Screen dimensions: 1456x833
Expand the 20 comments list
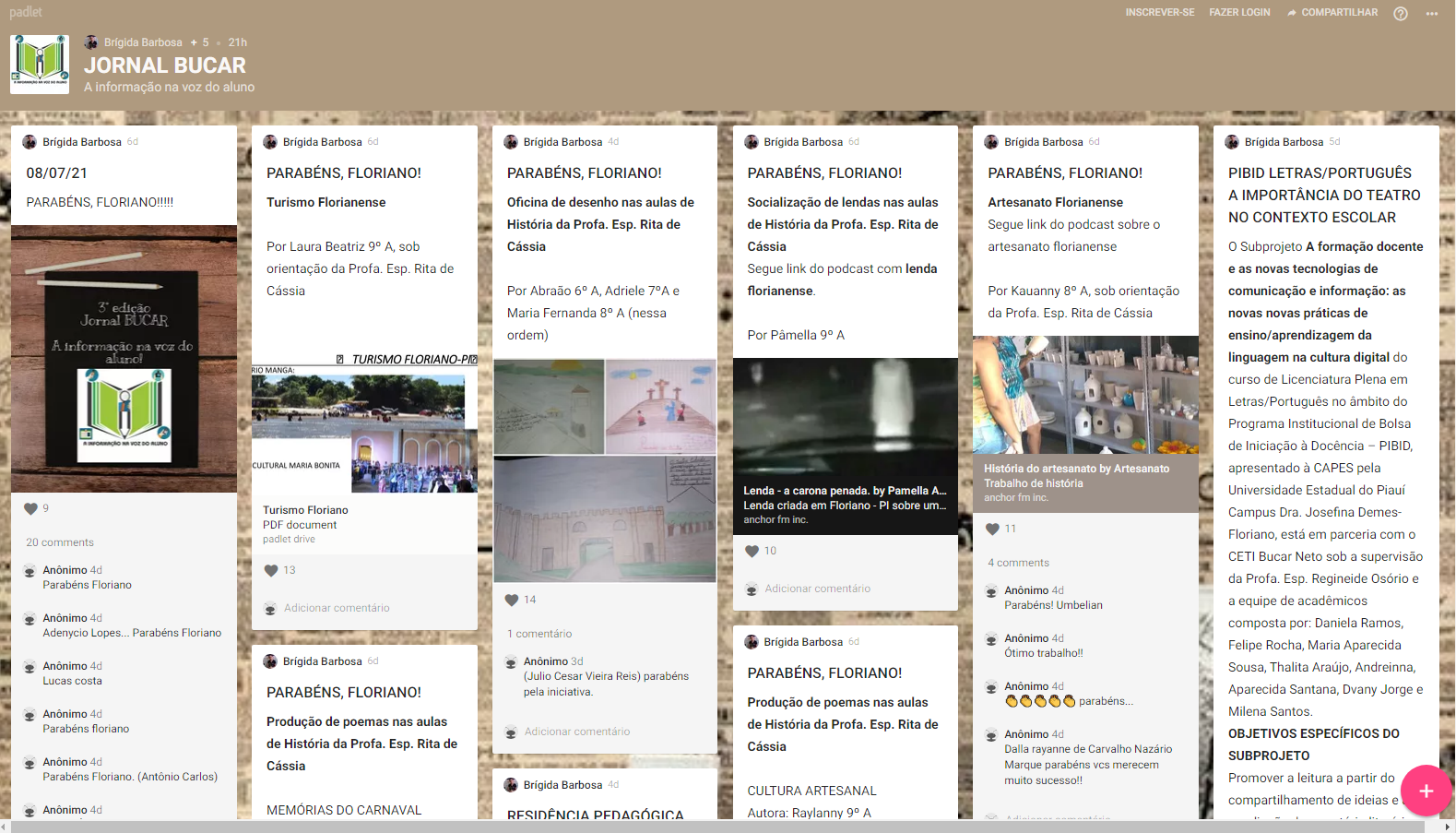click(x=60, y=542)
